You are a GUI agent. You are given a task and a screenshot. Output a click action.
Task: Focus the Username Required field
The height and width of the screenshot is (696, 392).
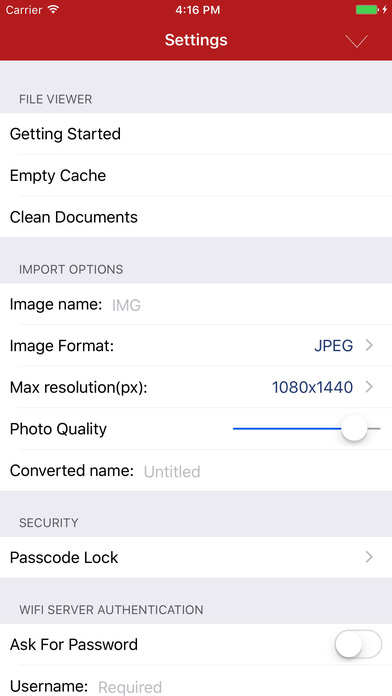pyautogui.click(x=242, y=687)
